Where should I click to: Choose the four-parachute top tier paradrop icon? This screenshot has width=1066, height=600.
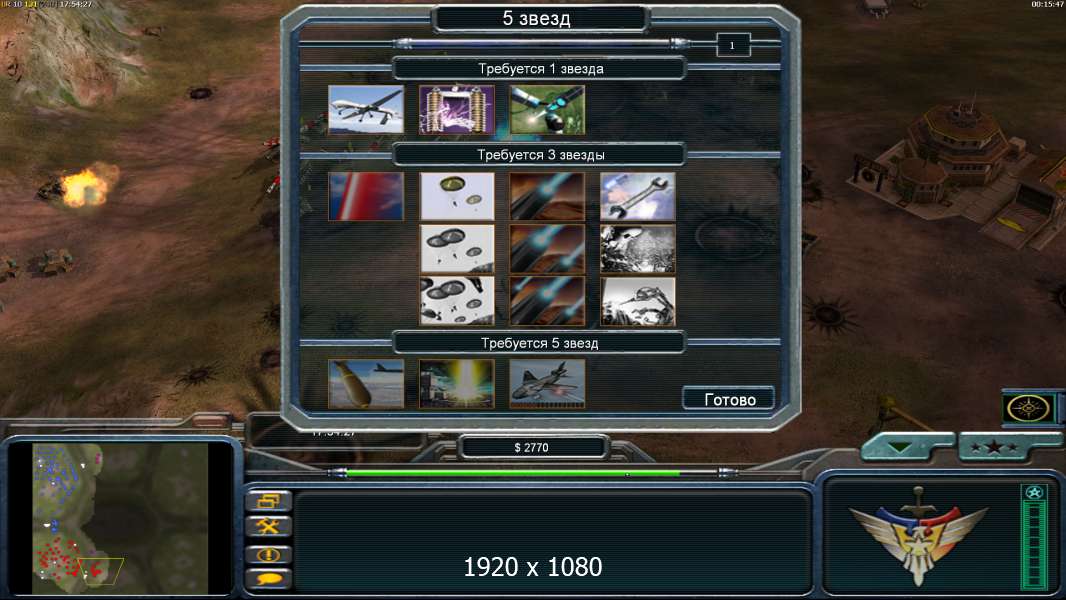[x=456, y=301]
